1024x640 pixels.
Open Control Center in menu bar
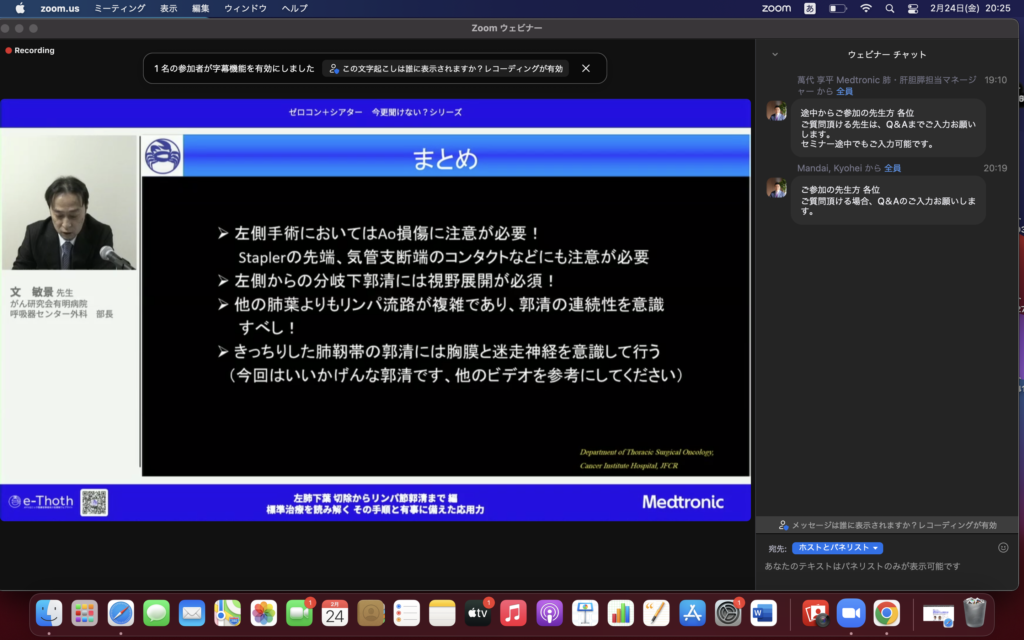coord(913,8)
